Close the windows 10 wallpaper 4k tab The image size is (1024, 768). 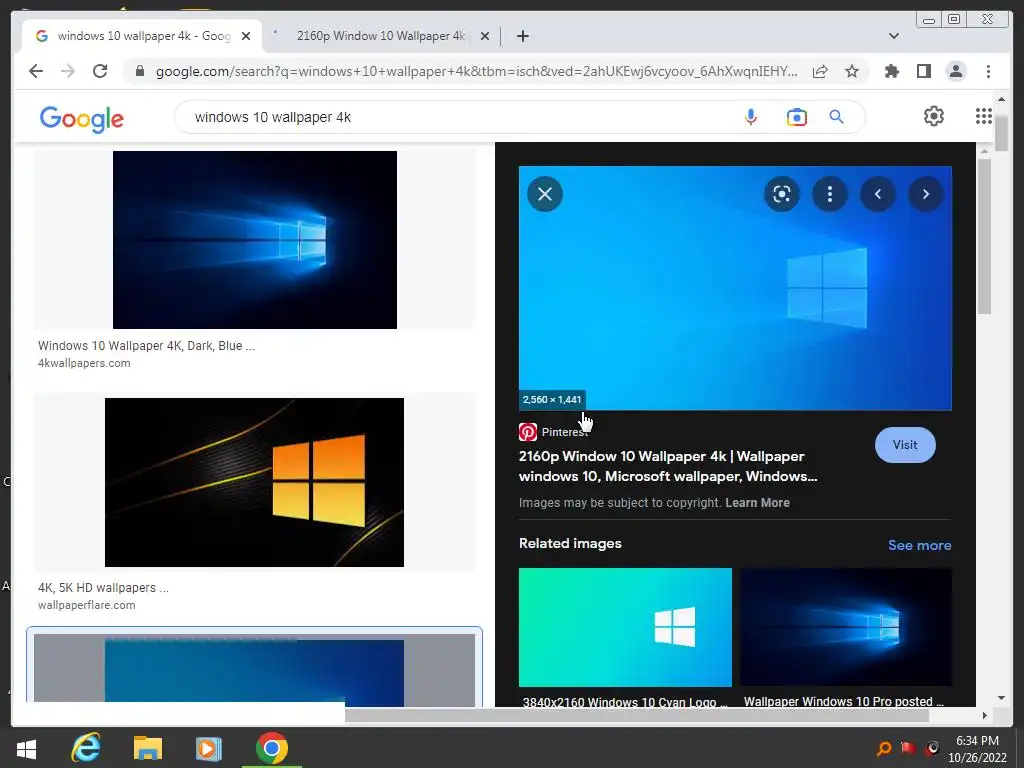coord(246,36)
